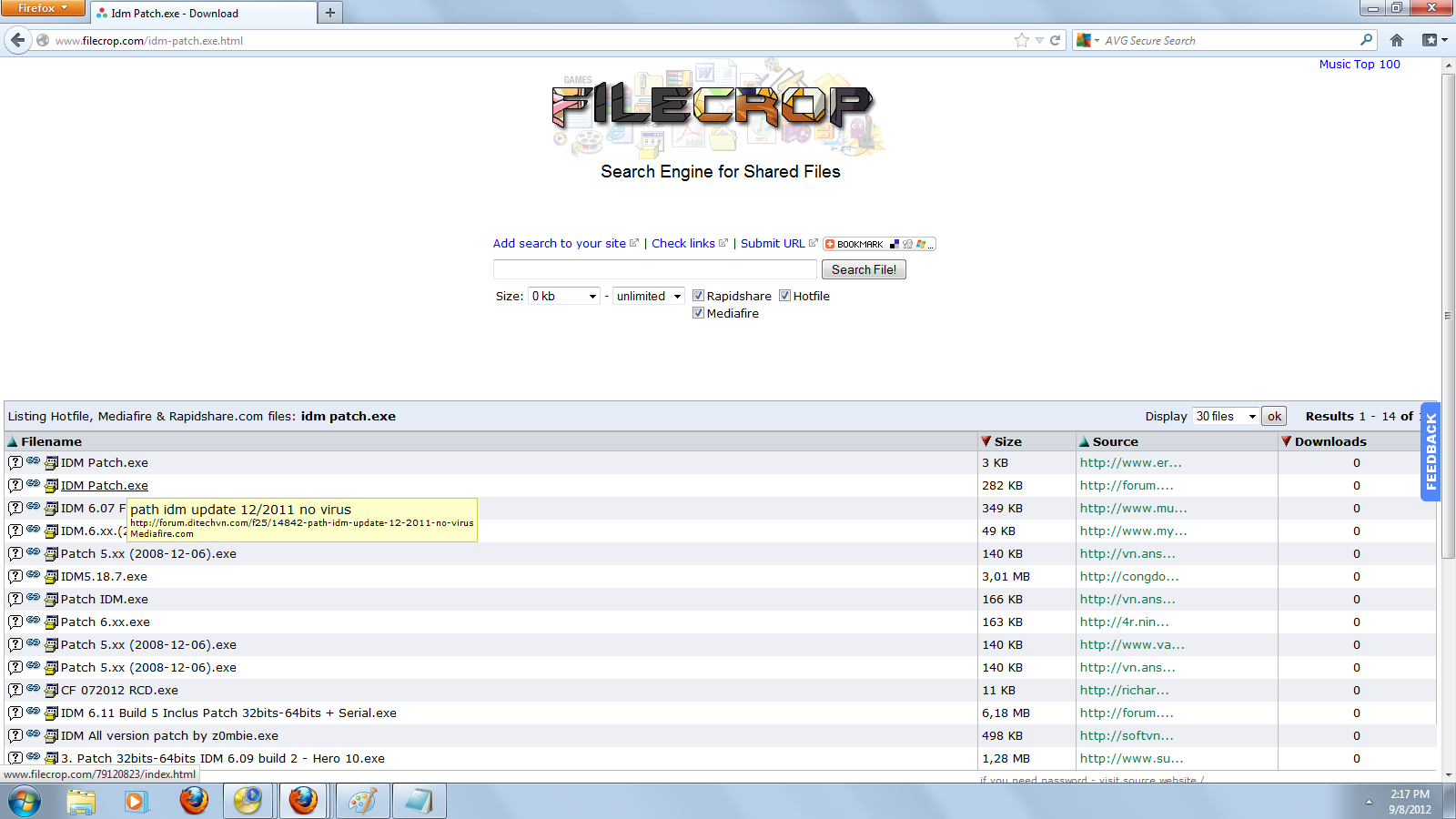Uncheck the Mediafire checkbox
The image size is (1456, 819).
698,313
